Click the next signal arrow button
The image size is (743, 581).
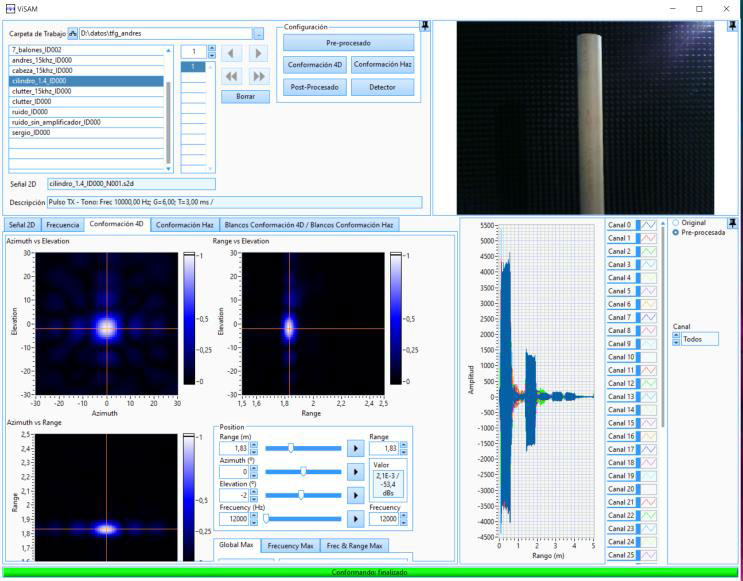(x=259, y=53)
